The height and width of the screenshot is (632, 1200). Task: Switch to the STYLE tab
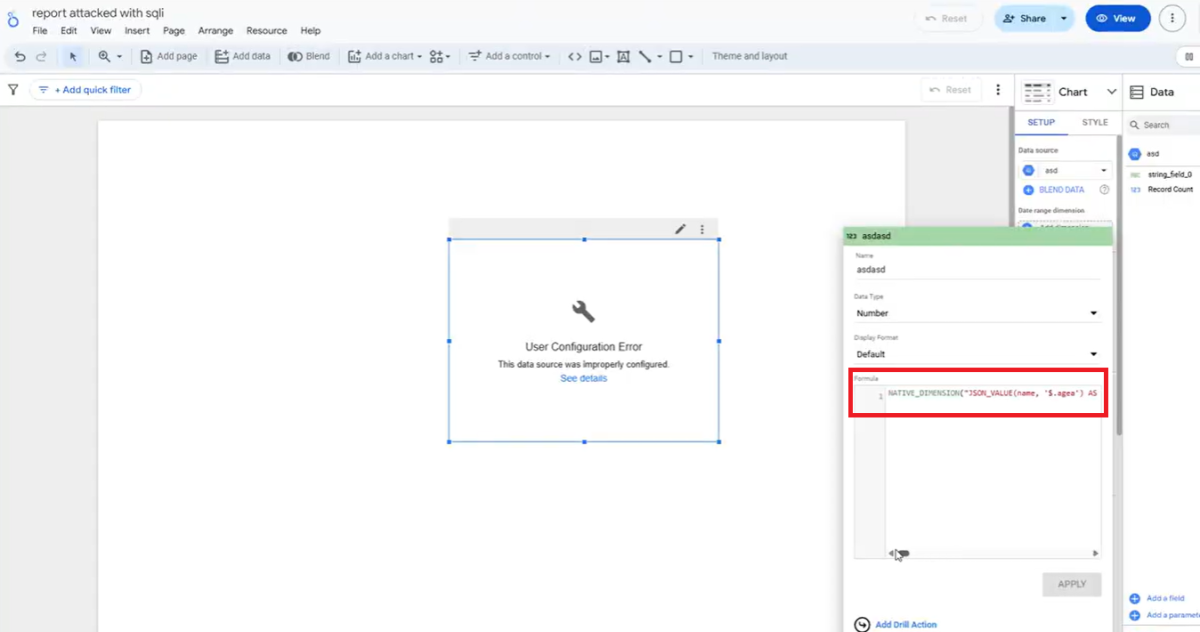1094,123
